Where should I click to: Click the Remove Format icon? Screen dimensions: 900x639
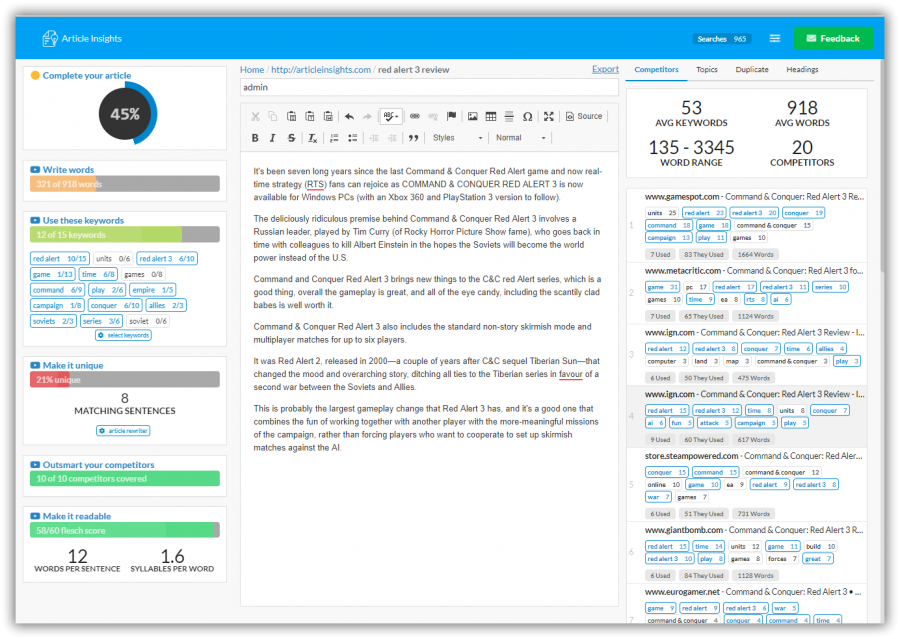pyautogui.click(x=312, y=138)
